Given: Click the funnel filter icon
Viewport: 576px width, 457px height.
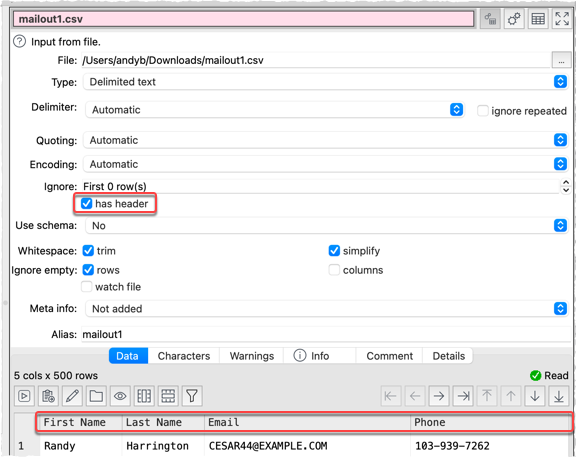Looking at the screenshot, I should pos(192,396).
